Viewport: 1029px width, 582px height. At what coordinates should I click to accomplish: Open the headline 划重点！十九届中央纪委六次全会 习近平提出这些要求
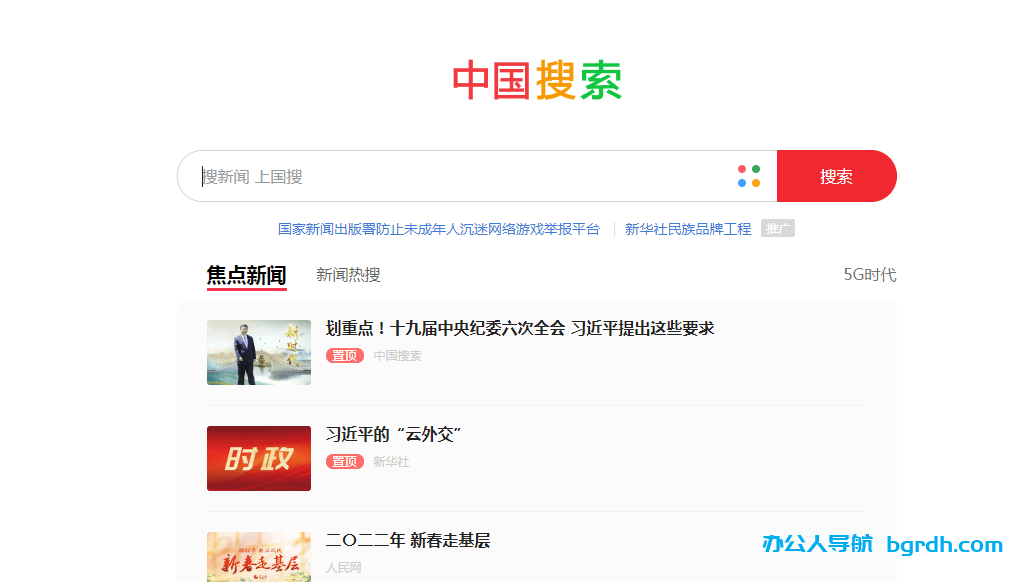[520, 329]
